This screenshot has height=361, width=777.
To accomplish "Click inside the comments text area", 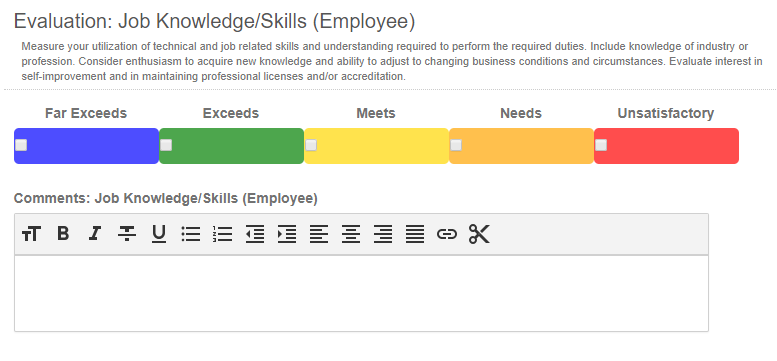I will tap(361, 293).
